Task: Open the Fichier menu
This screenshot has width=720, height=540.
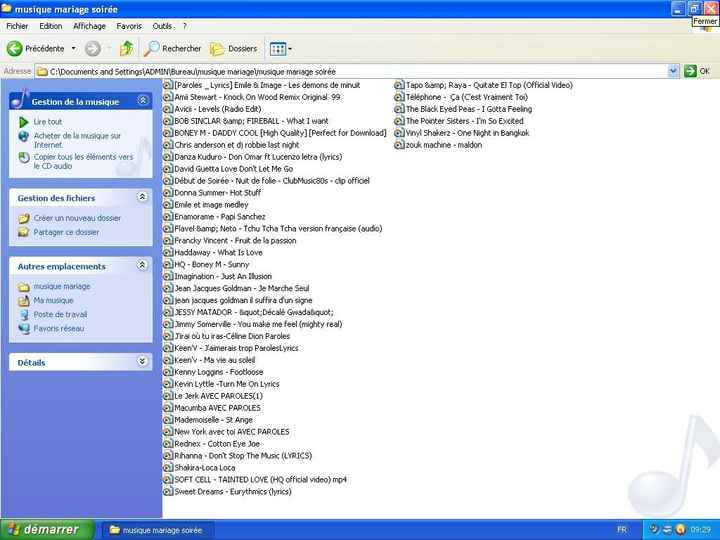Action: [x=17, y=26]
